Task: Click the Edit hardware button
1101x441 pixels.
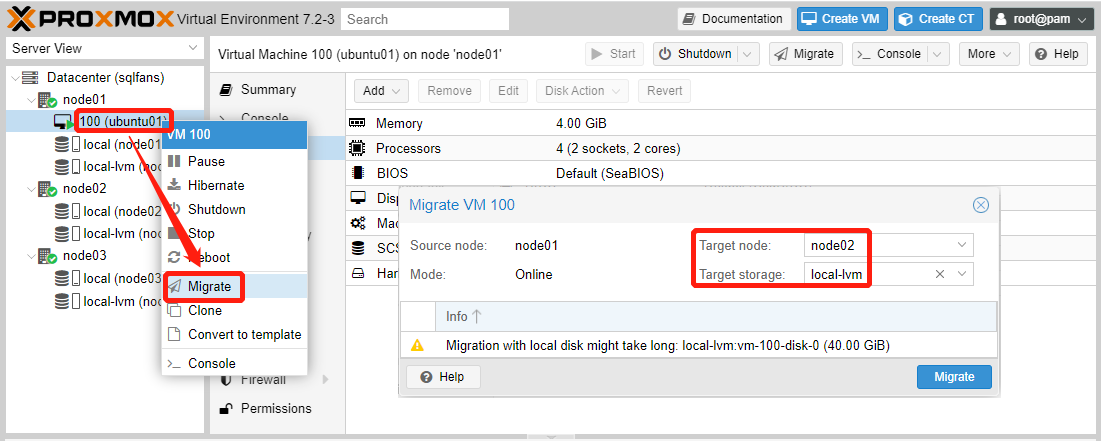Action: click(x=508, y=91)
